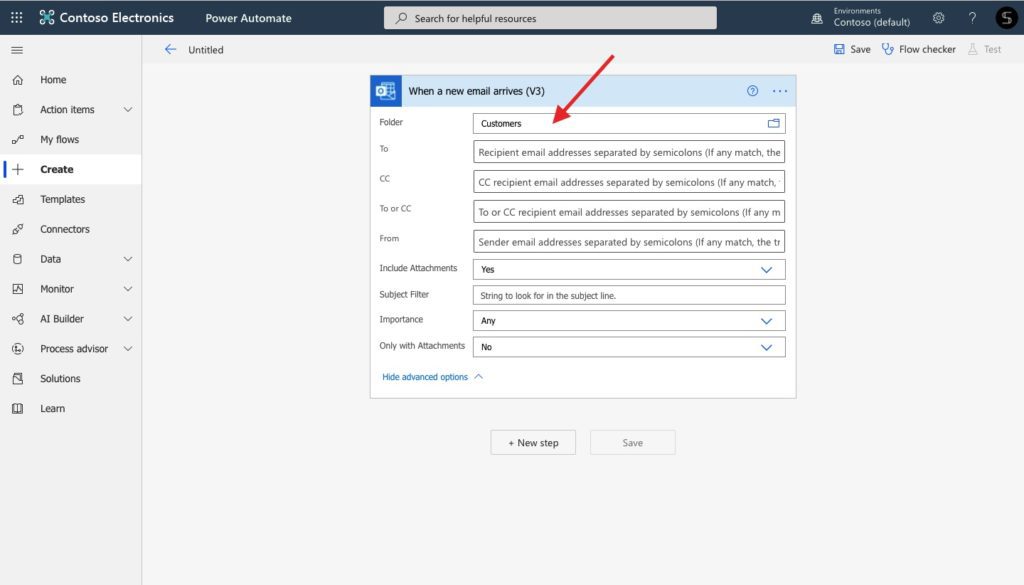Click the trigger title "When a new email arrives (V3)"
This screenshot has height=585, width=1024.
tap(476, 91)
